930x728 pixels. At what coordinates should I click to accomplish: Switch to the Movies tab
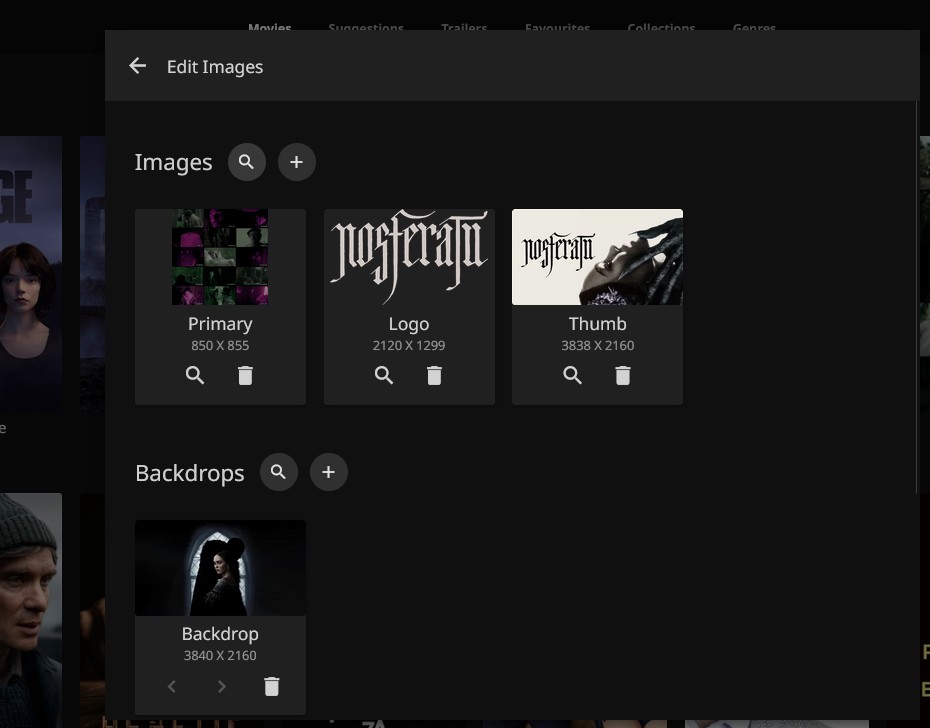coord(270,28)
